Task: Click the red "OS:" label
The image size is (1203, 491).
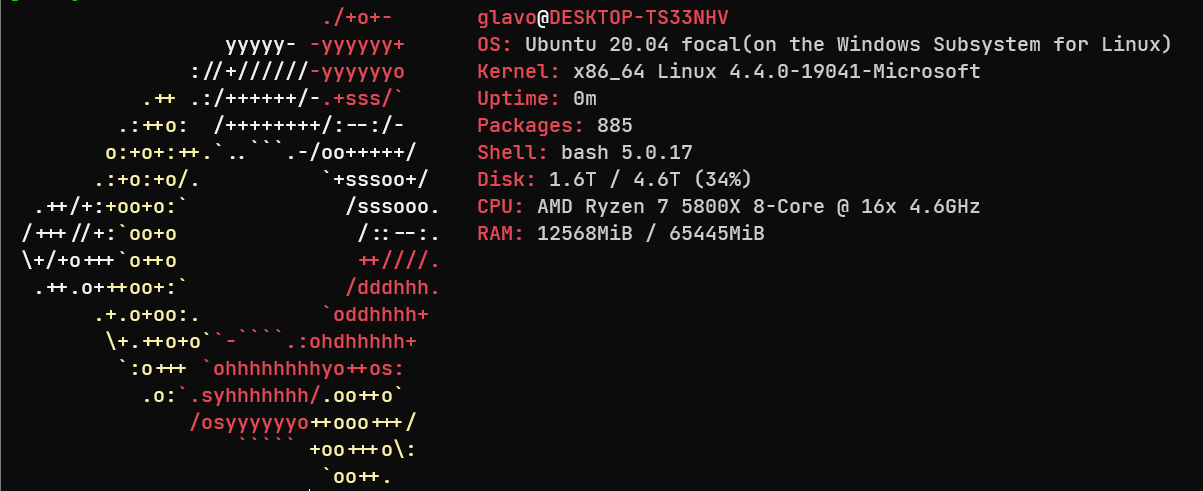Action: (495, 45)
